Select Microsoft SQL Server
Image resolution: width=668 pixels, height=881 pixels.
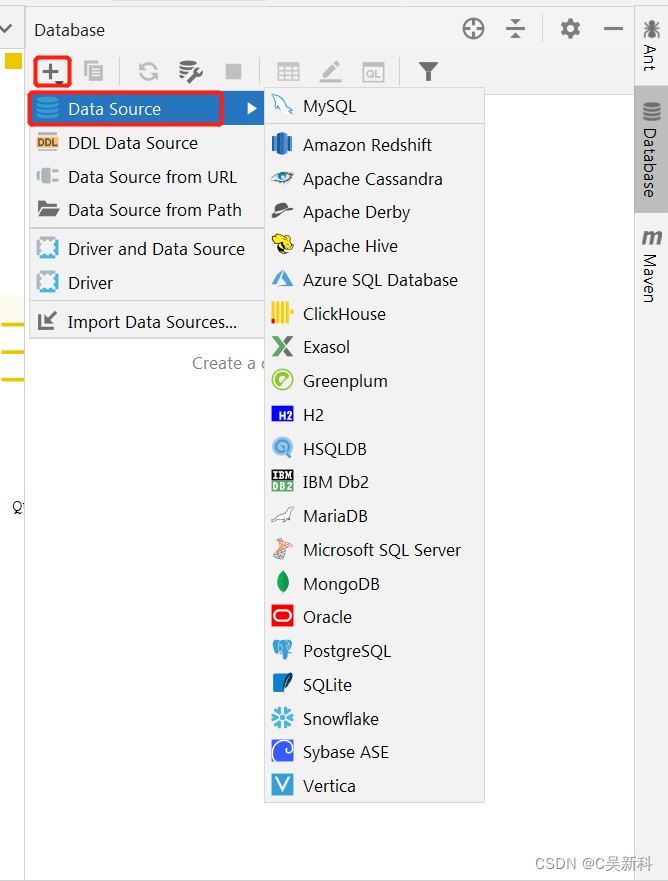[x=374, y=550]
